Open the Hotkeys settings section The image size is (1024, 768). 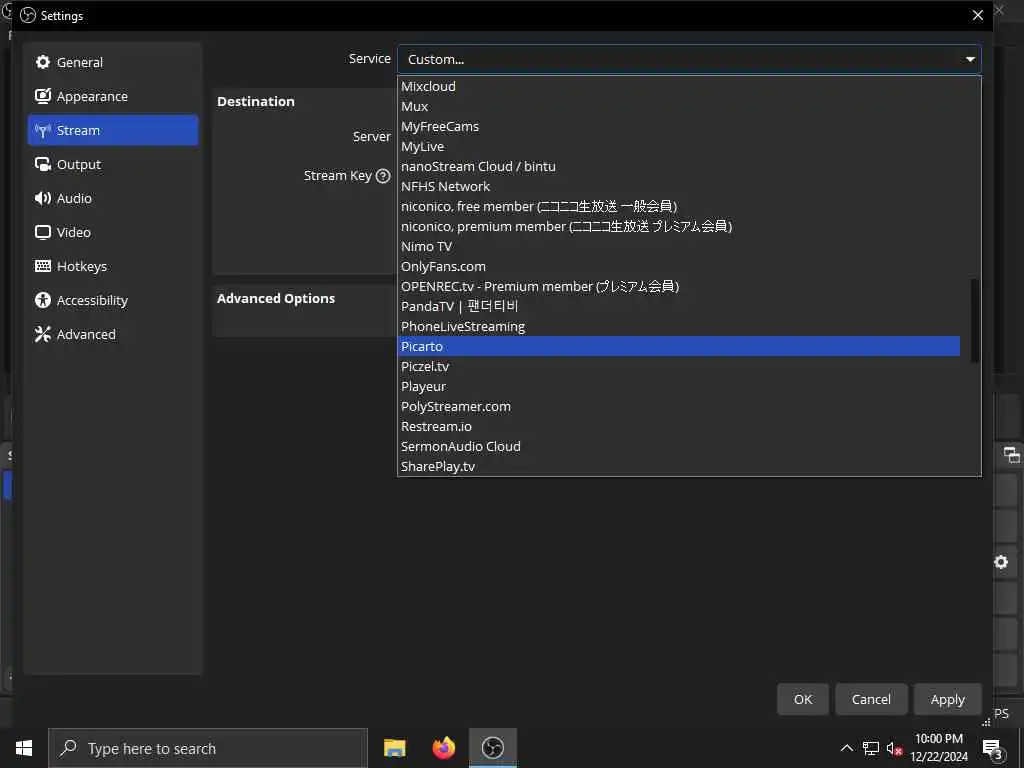tap(112, 266)
